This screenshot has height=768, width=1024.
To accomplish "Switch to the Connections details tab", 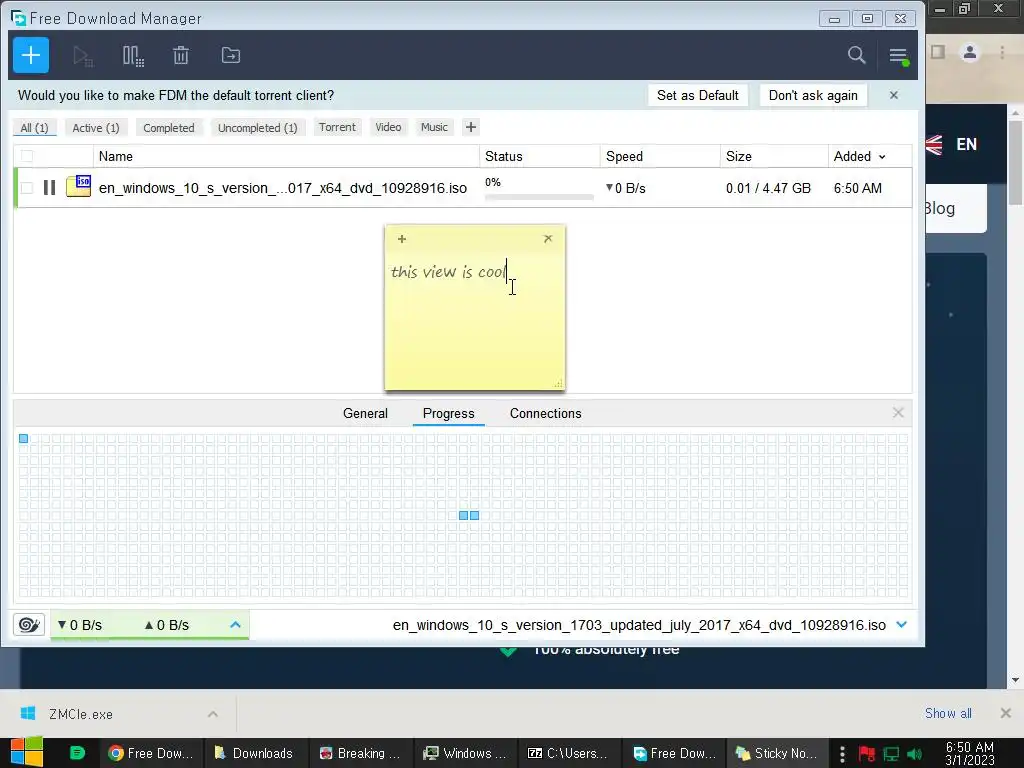I will coord(546,413).
